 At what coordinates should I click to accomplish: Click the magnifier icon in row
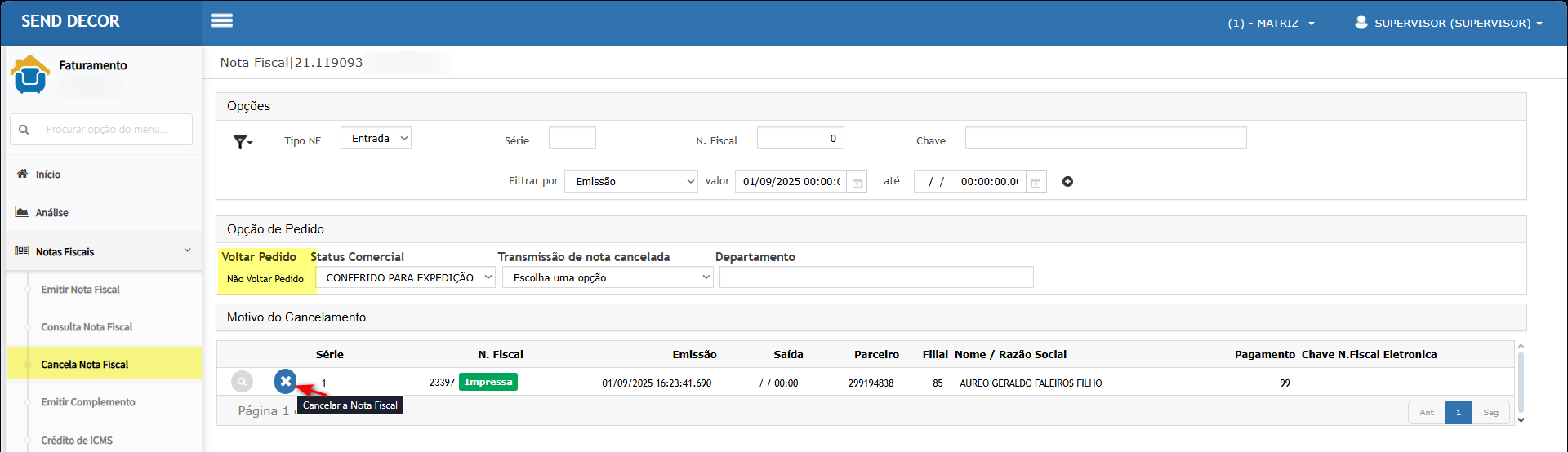(242, 382)
